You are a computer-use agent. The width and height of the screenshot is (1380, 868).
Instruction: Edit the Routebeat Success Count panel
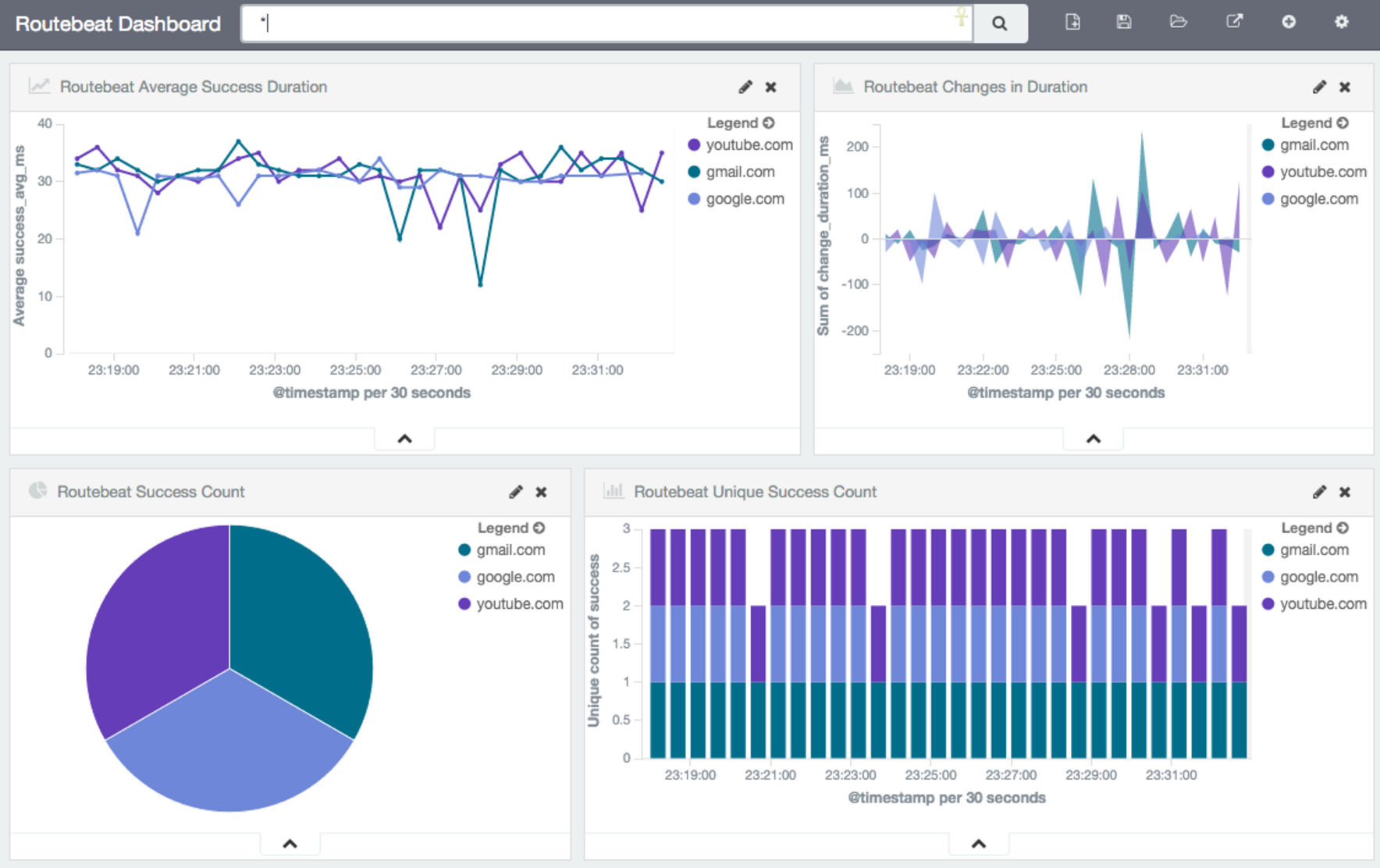[516, 492]
